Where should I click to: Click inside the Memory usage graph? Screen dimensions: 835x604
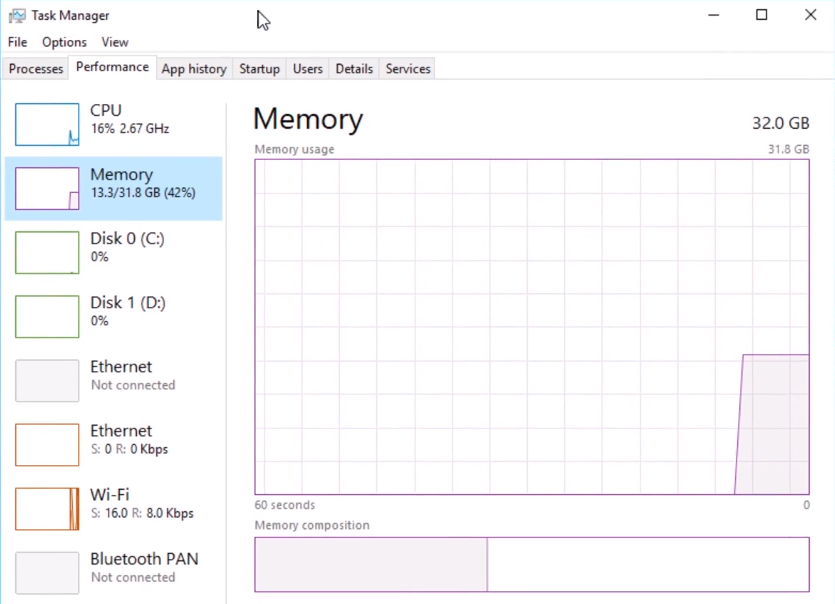[x=532, y=327]
